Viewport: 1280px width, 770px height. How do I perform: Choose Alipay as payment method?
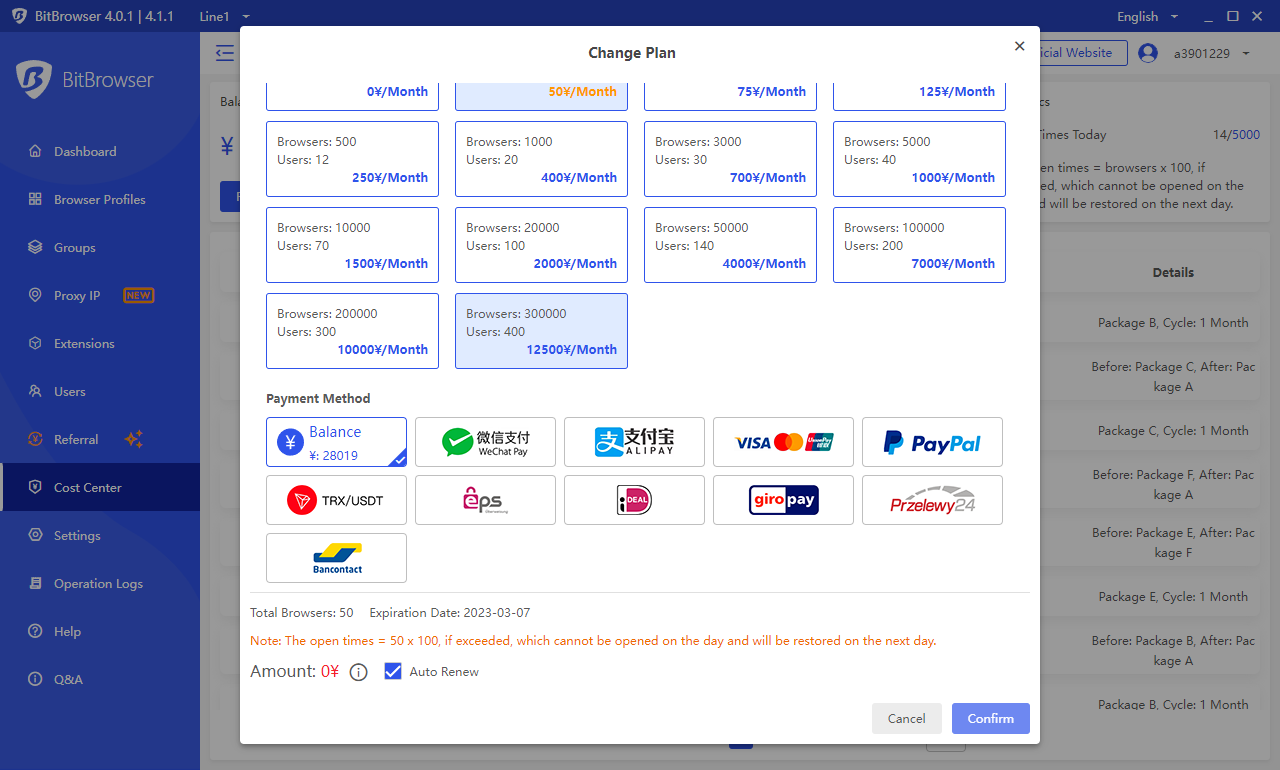634,442
